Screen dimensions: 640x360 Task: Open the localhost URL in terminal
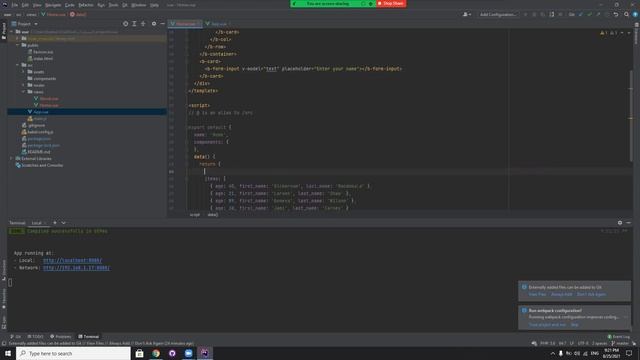(72, 260)
